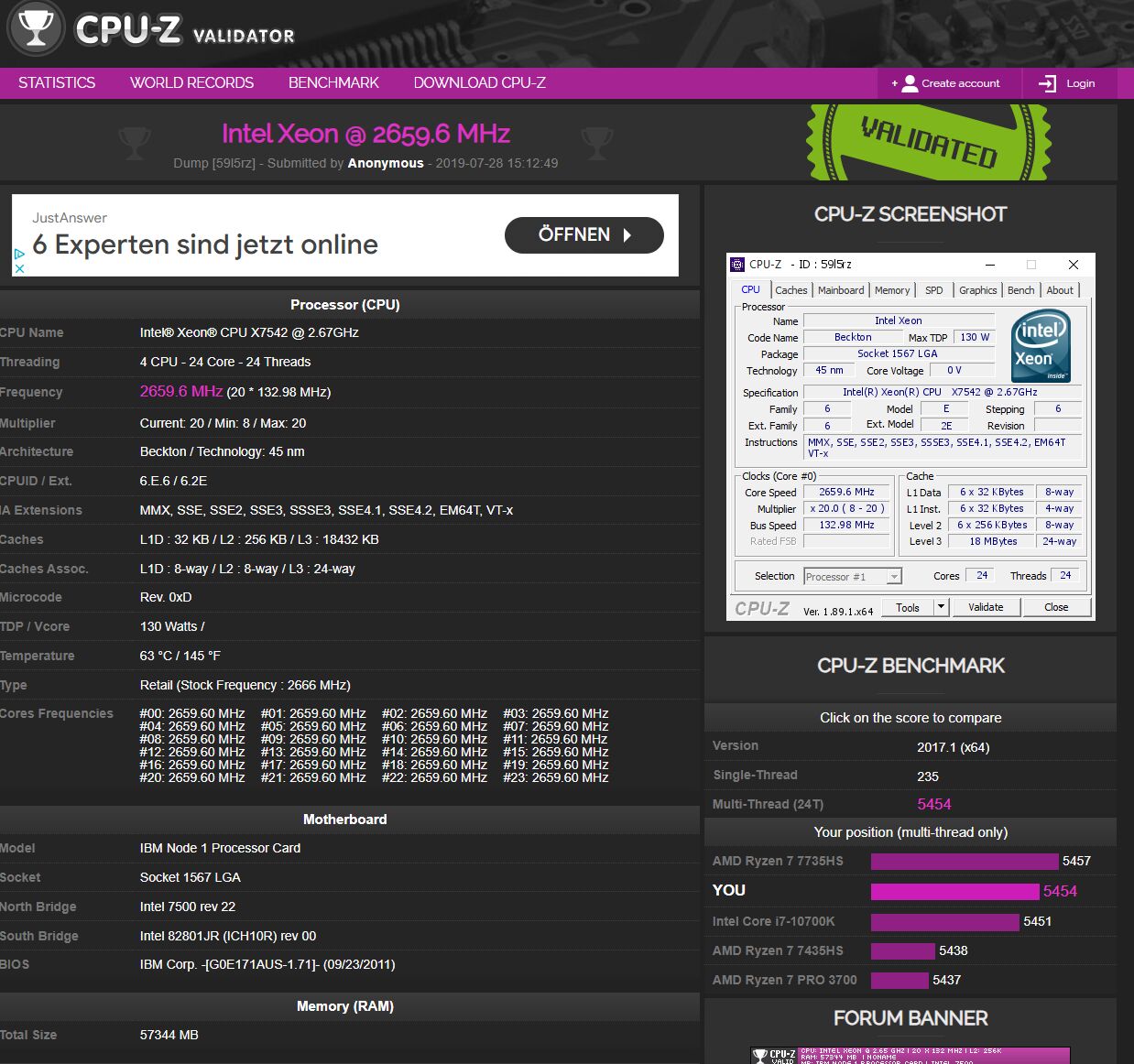
Task: Switch to Caches tab in CPU-Z screenshot
Action: tap(791, 290)
